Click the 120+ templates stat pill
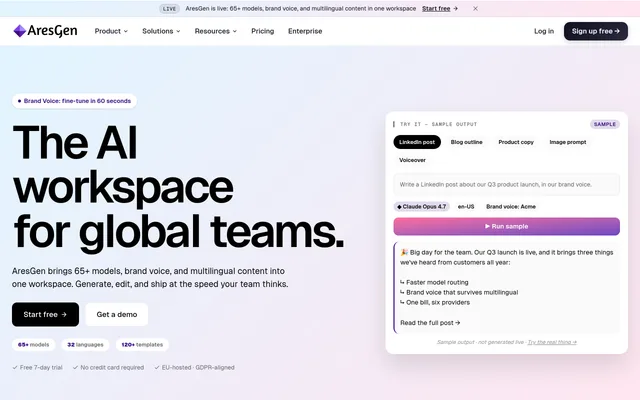The width and height of the screenshot is (640, 400). pyautogui.click(x=142, y=345)
